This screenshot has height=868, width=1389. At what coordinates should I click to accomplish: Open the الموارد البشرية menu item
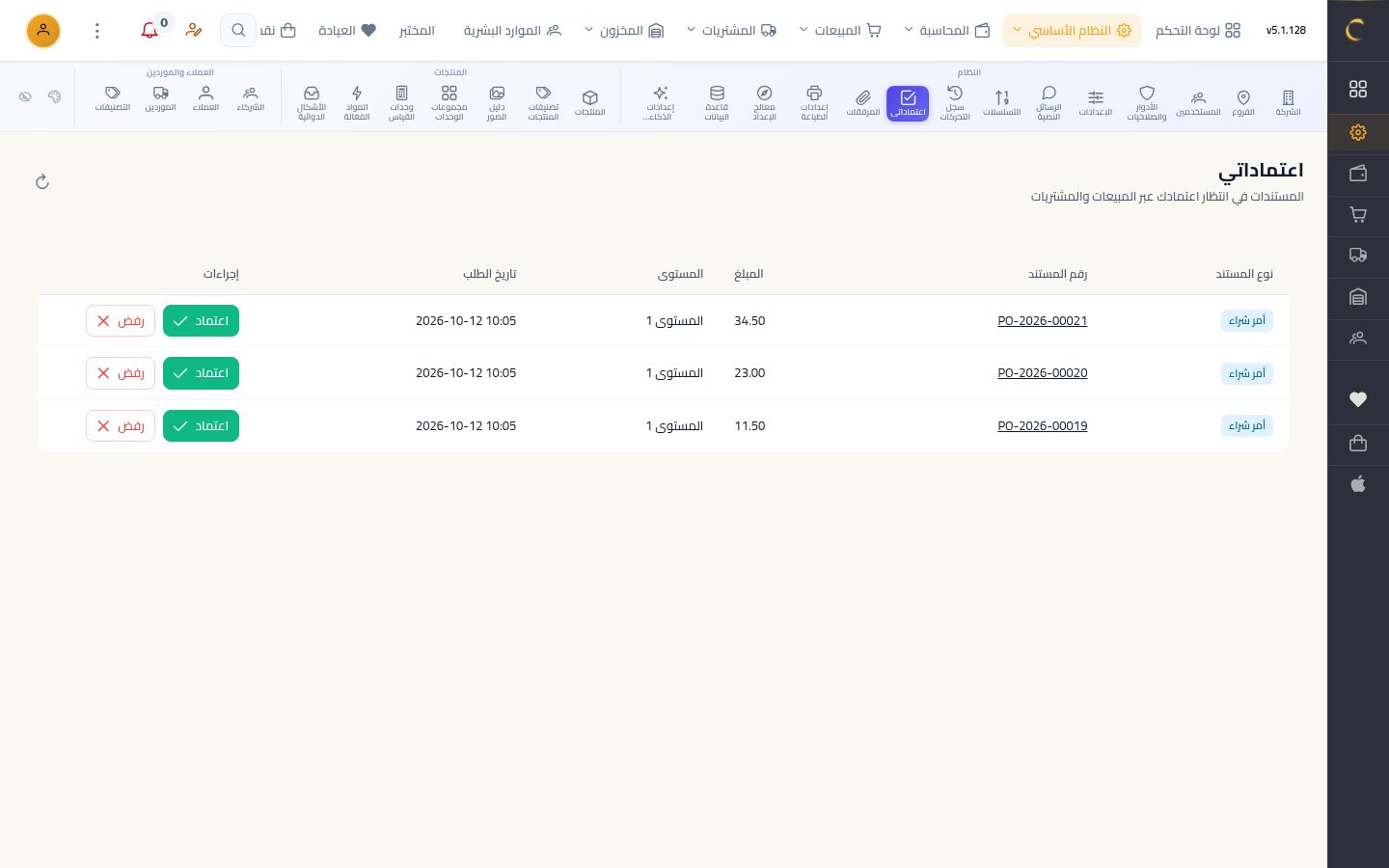coord(512,31)
